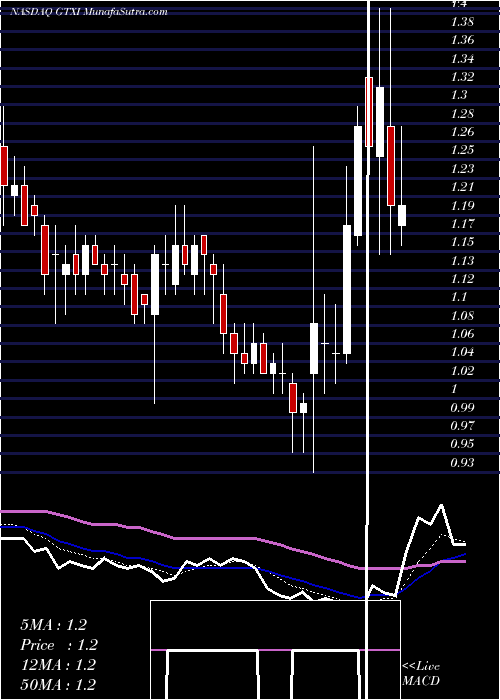This screenshot has width=500, height=700.
Task: Click the 1.13 price axis label
Action: 462,261
